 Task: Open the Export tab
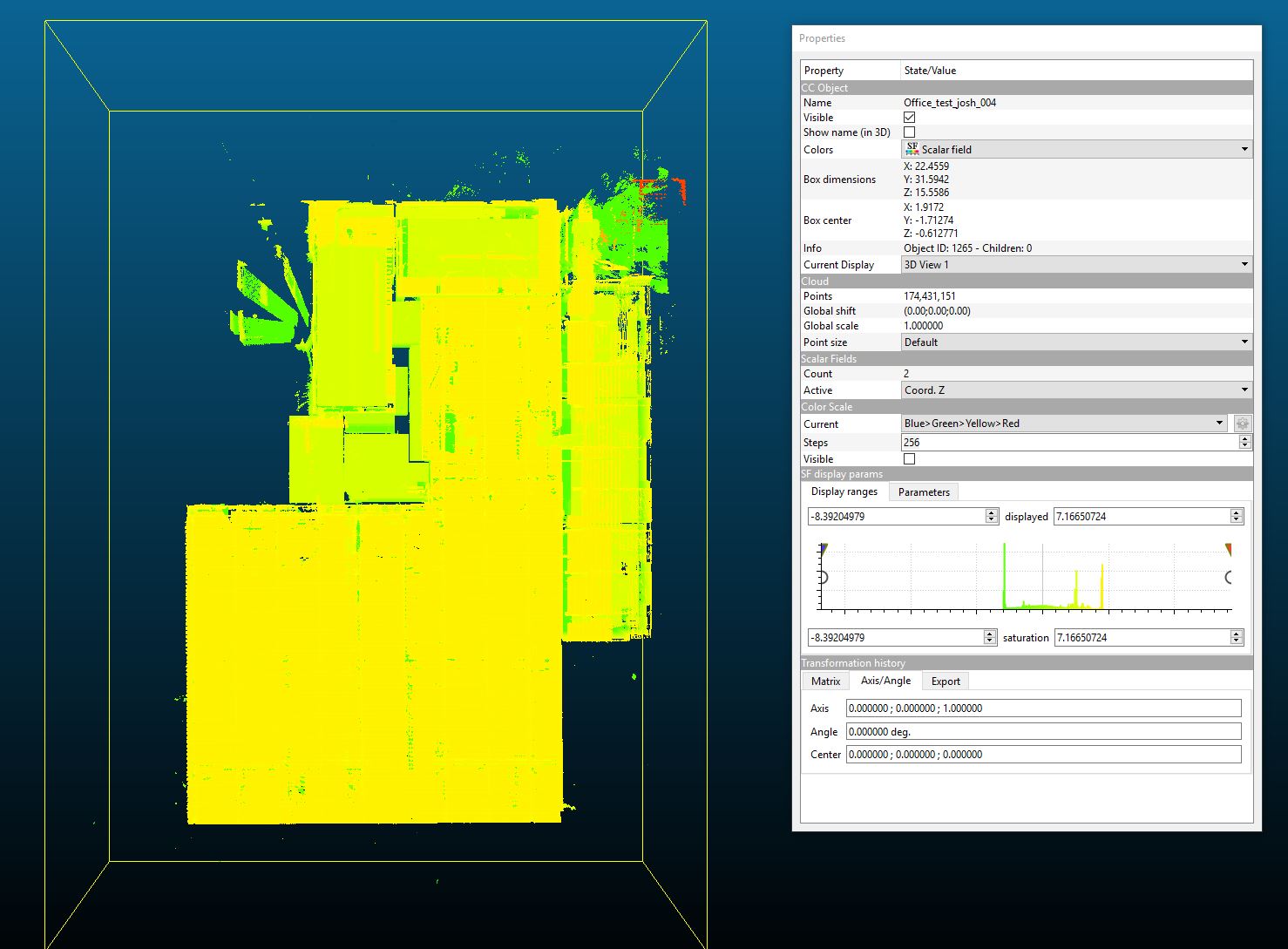tap(945, 681)
